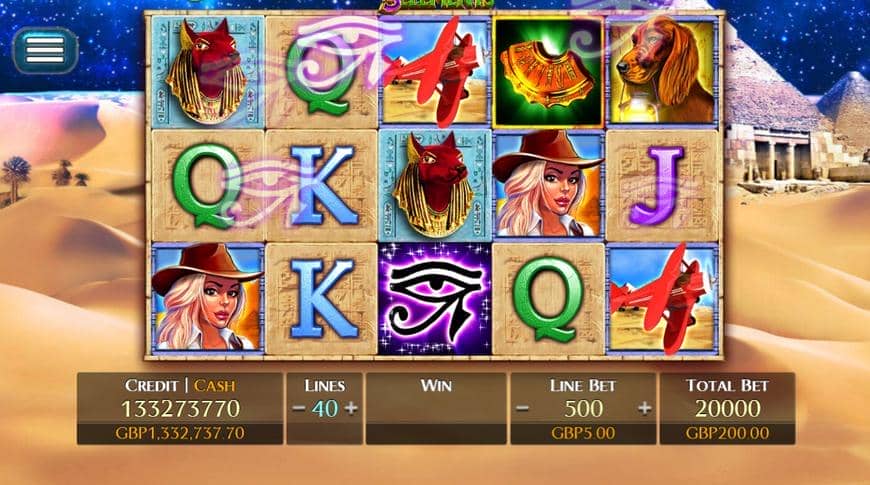Click the red jackal in top-left tile

pos(208,72)
